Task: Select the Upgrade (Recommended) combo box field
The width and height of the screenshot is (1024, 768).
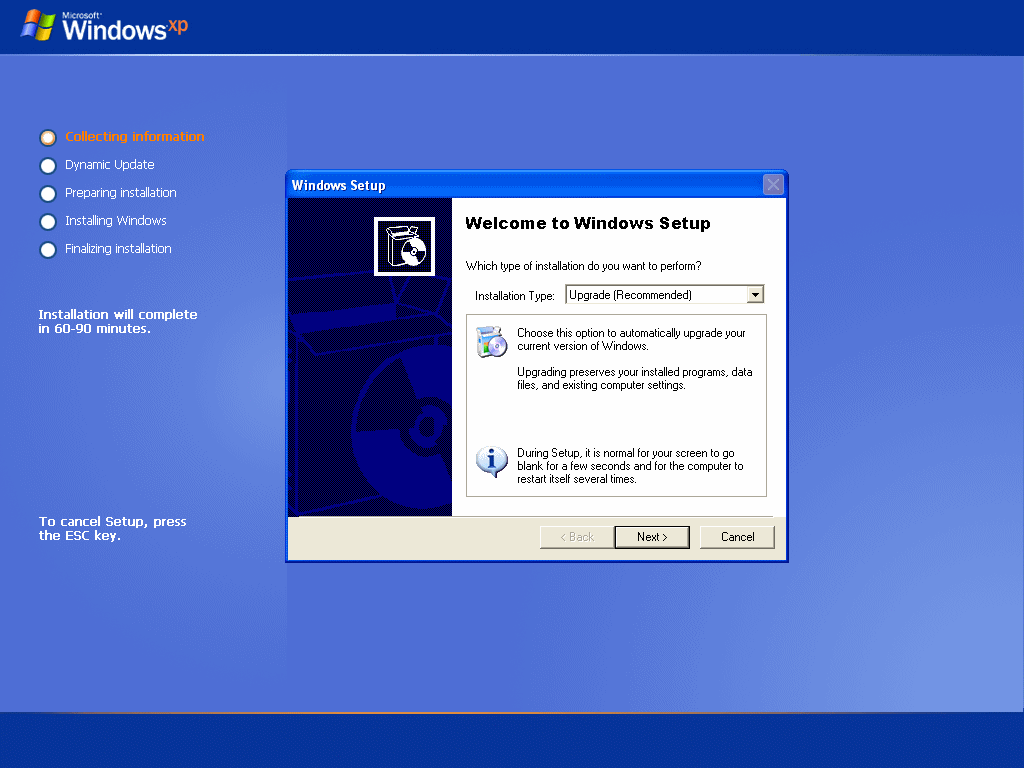Action: 664,295
